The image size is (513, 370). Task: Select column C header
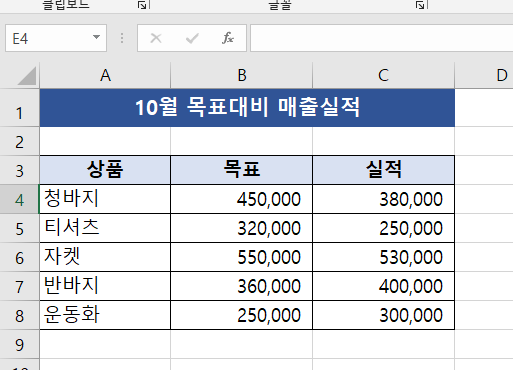[383, 75]
